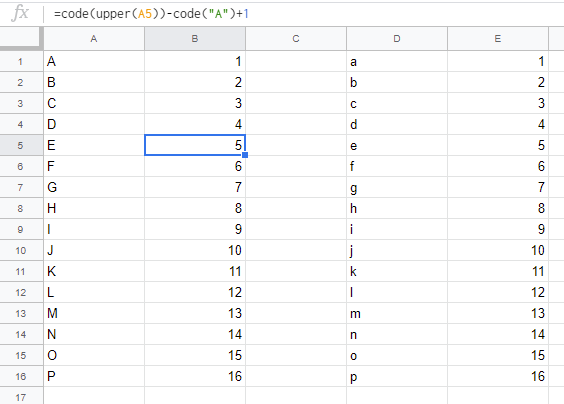The image size is (564, 404).
Task: Click cell containing lowercase e
Action: coord(397,145)
